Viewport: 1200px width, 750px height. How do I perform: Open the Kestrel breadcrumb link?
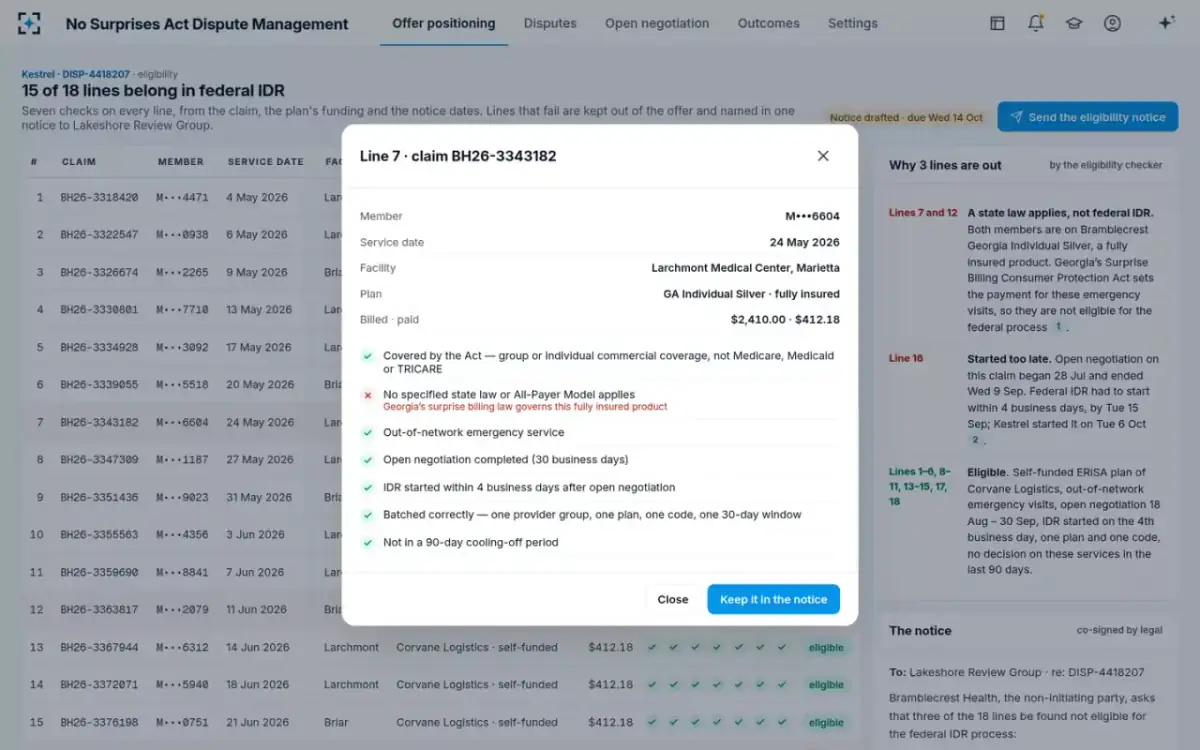[37, 74]
